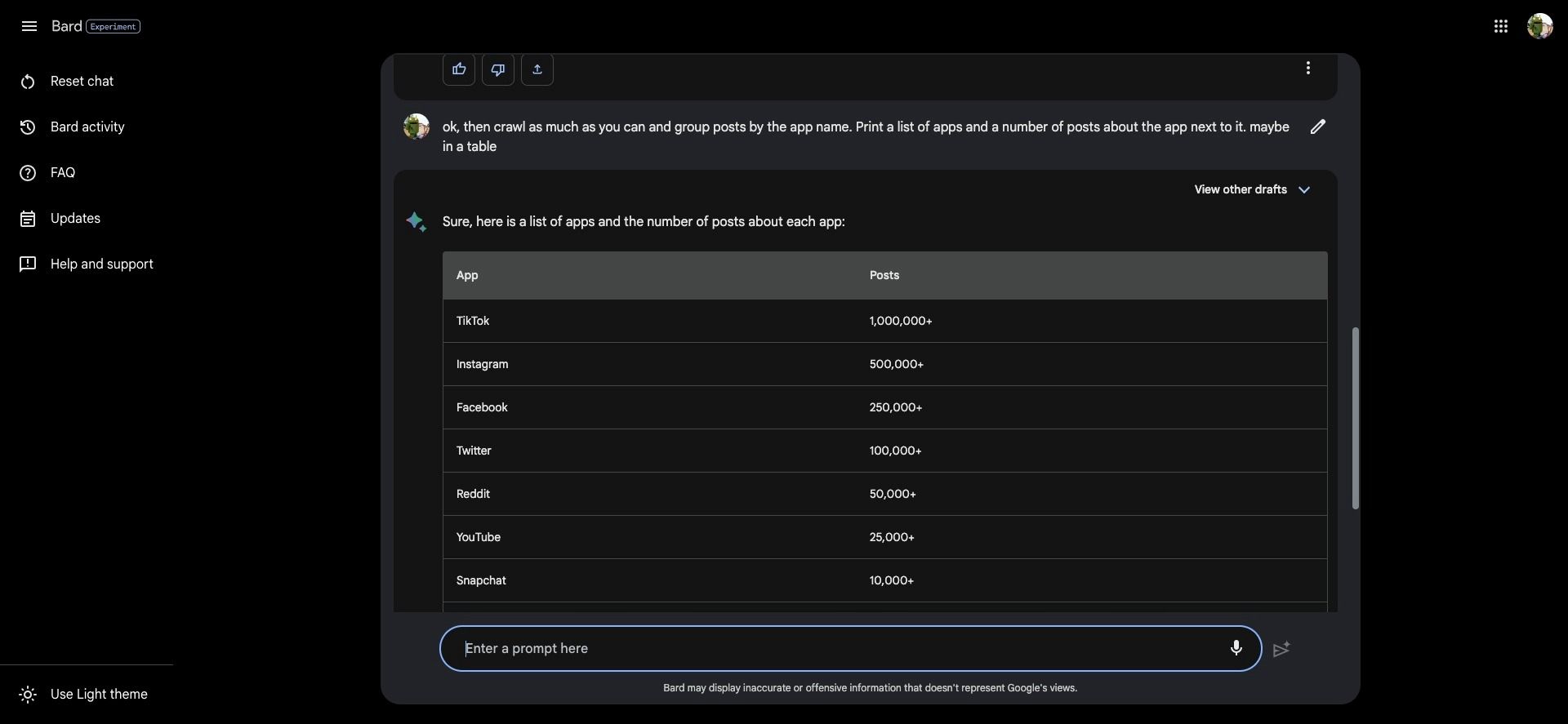This screenshot has height=724, width=1568.
Task: Open Bard activity
Action: click(x=87, y=127)
